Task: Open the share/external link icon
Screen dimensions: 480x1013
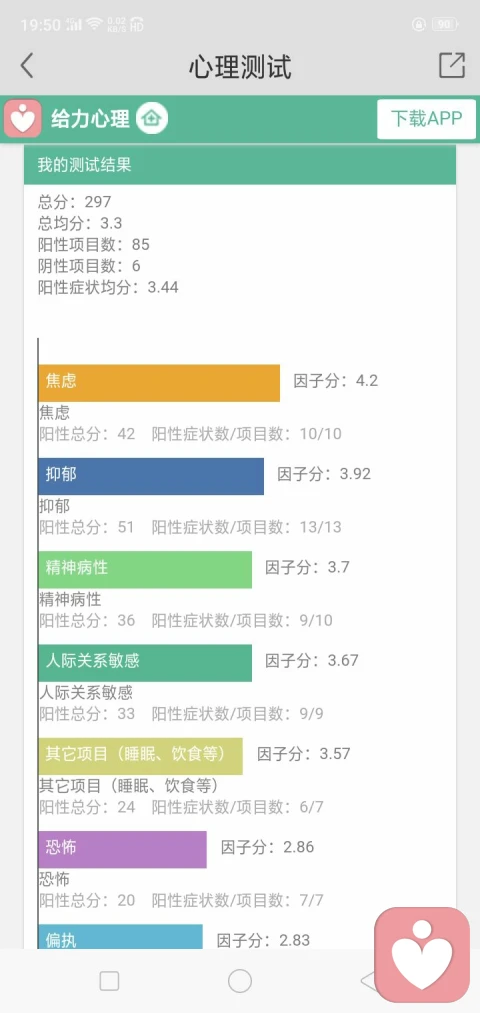Action: [x=452, y=66]
